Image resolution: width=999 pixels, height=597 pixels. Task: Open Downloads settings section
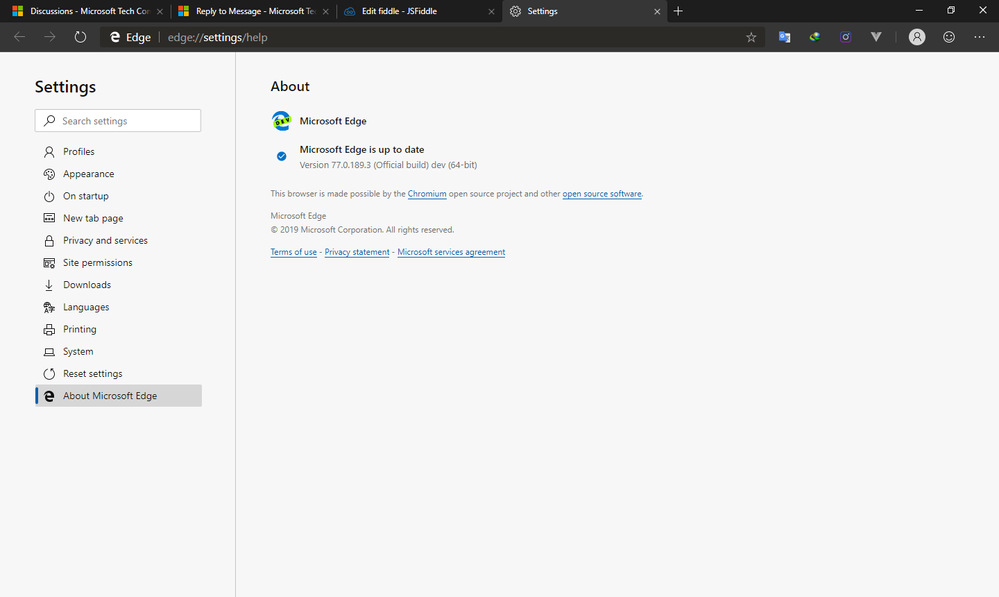[119, 285]
